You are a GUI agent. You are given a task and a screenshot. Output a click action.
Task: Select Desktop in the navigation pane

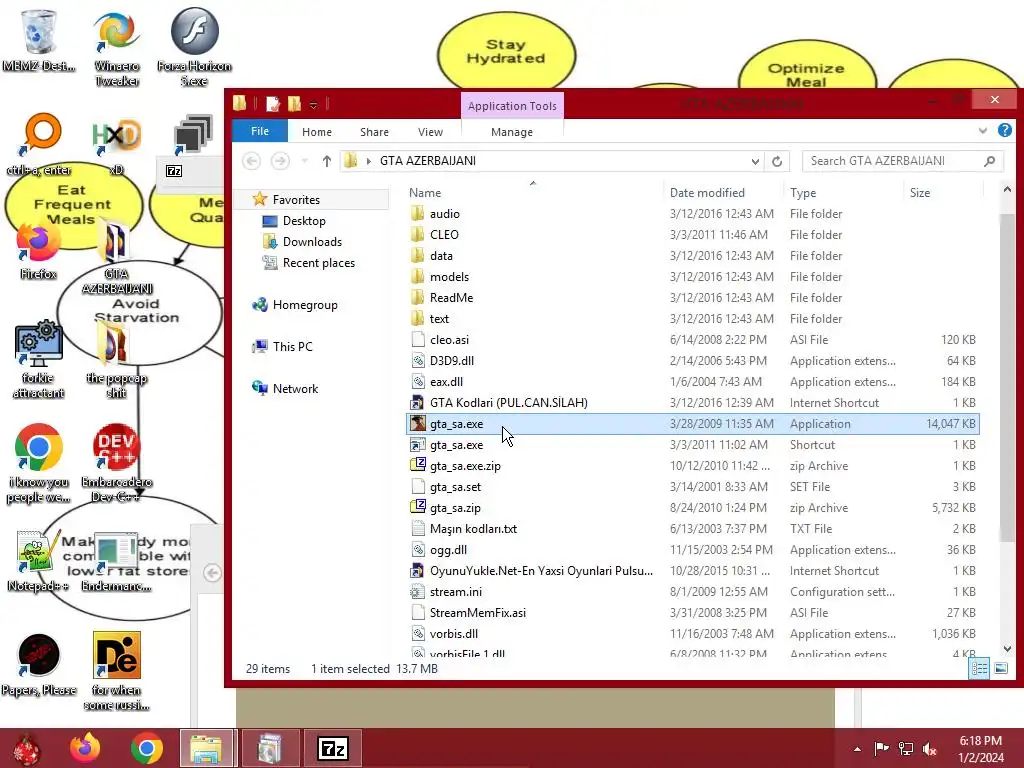click(304, 221)
